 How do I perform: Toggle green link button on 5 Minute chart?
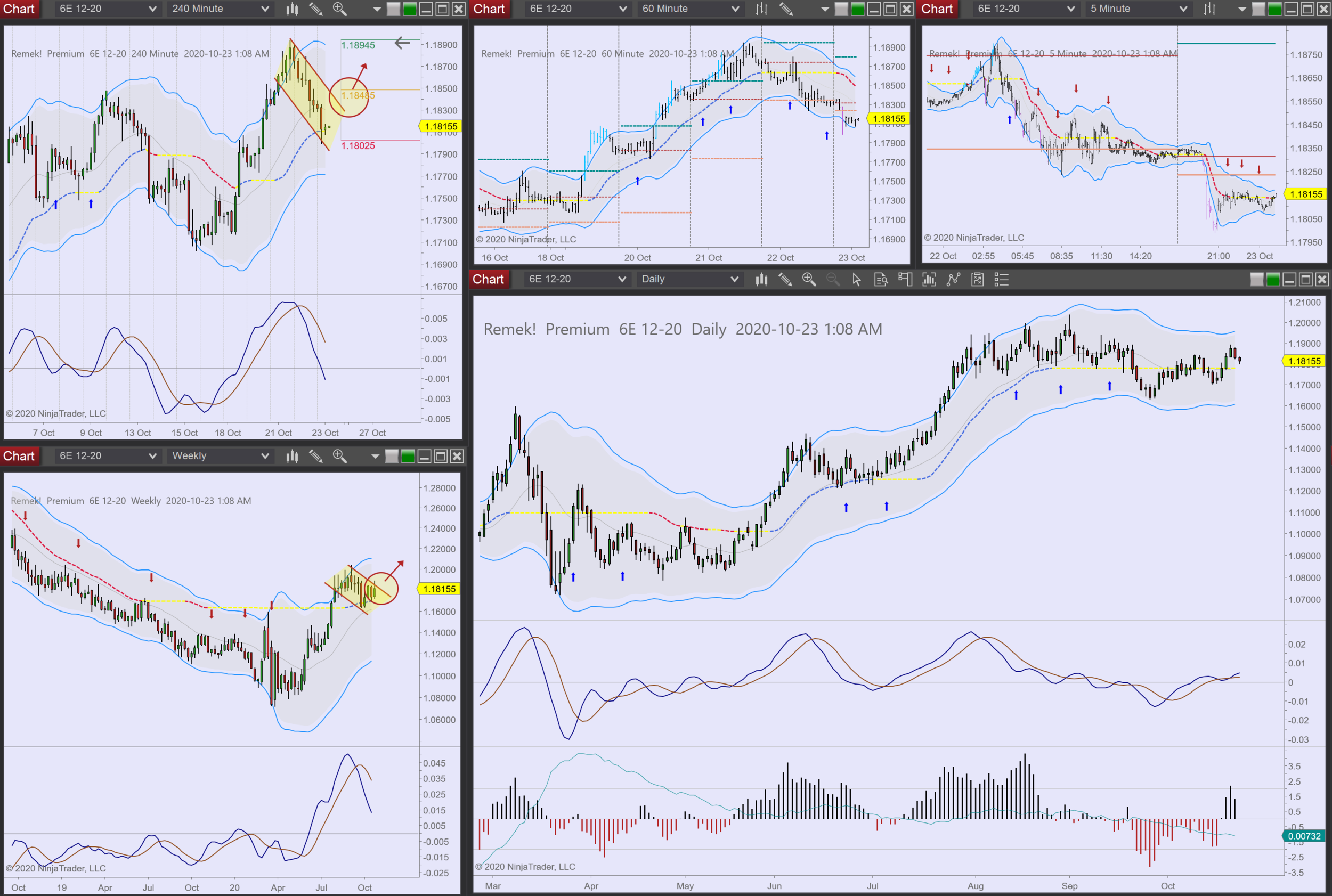click(1274, 9)
